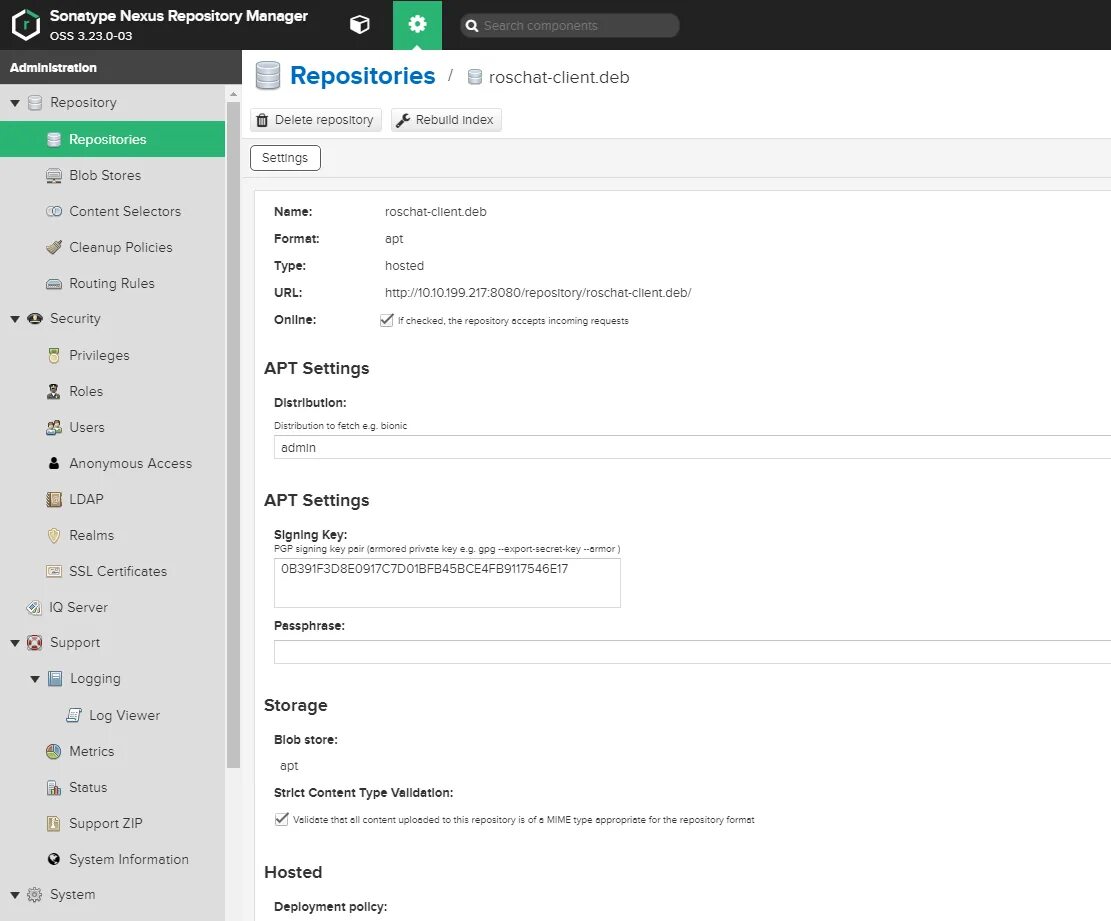Click the Blob Stores icon
The image size is (1111, 921).
(54, 176)
